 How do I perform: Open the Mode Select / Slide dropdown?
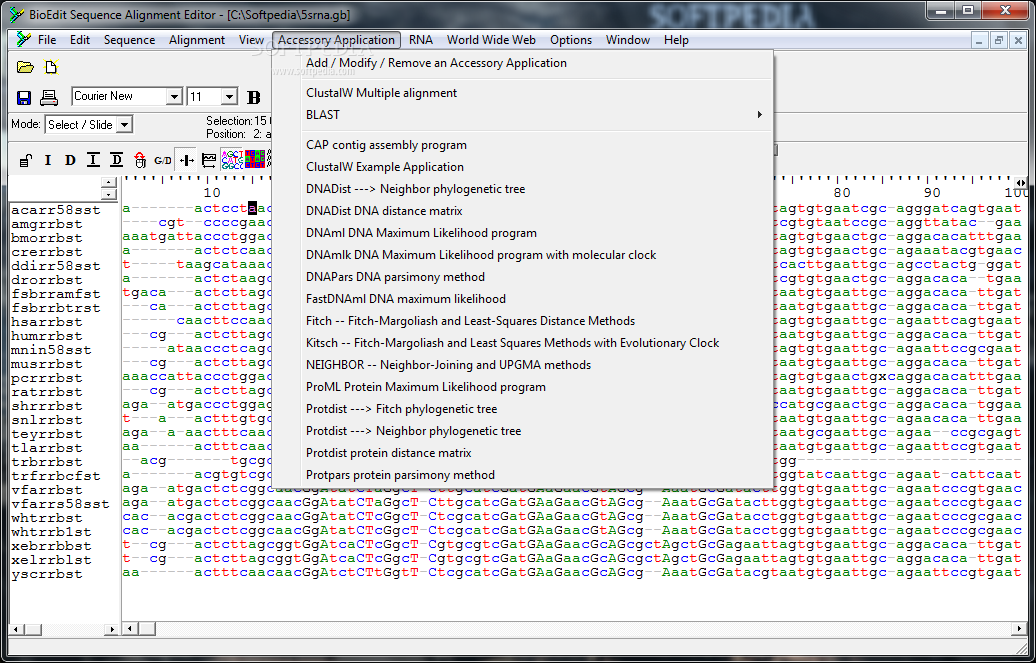[125, 124]
